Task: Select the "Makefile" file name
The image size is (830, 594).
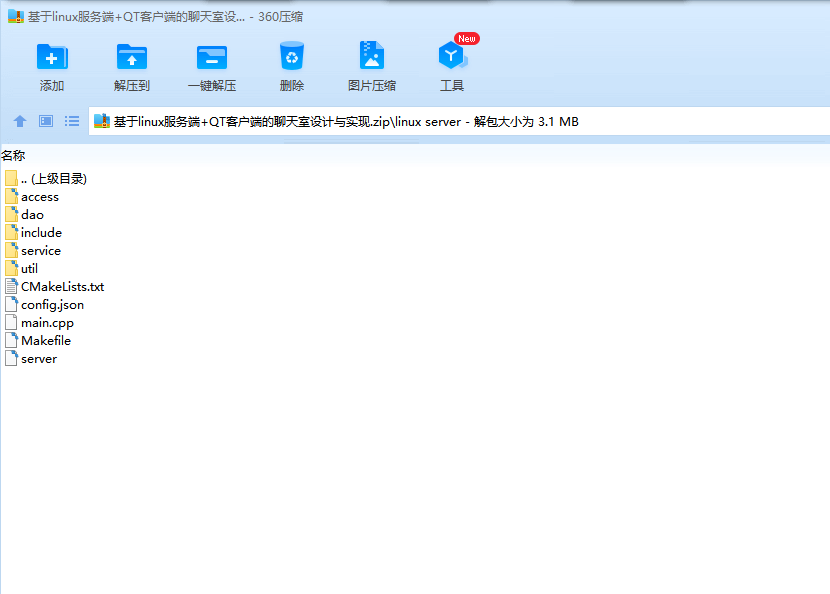Action: (46, 340)
